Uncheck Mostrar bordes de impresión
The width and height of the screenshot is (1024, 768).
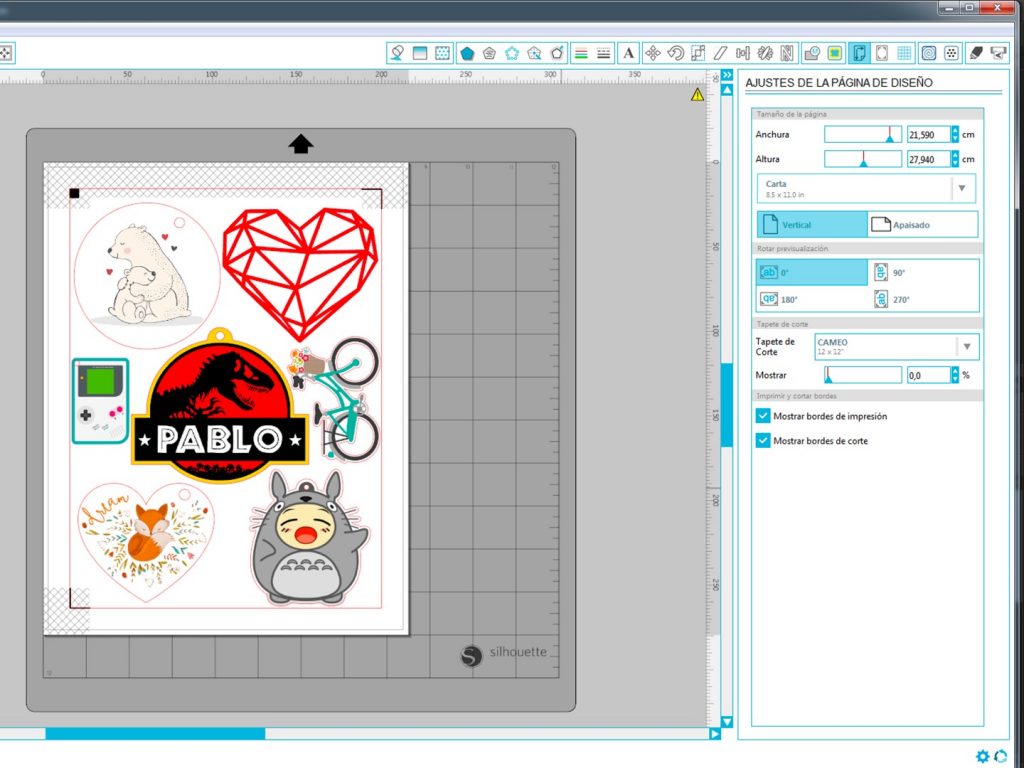[763, 416]
